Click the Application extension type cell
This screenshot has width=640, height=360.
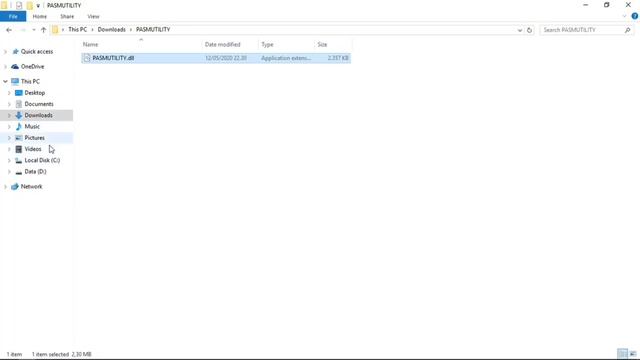coord(286,58)
